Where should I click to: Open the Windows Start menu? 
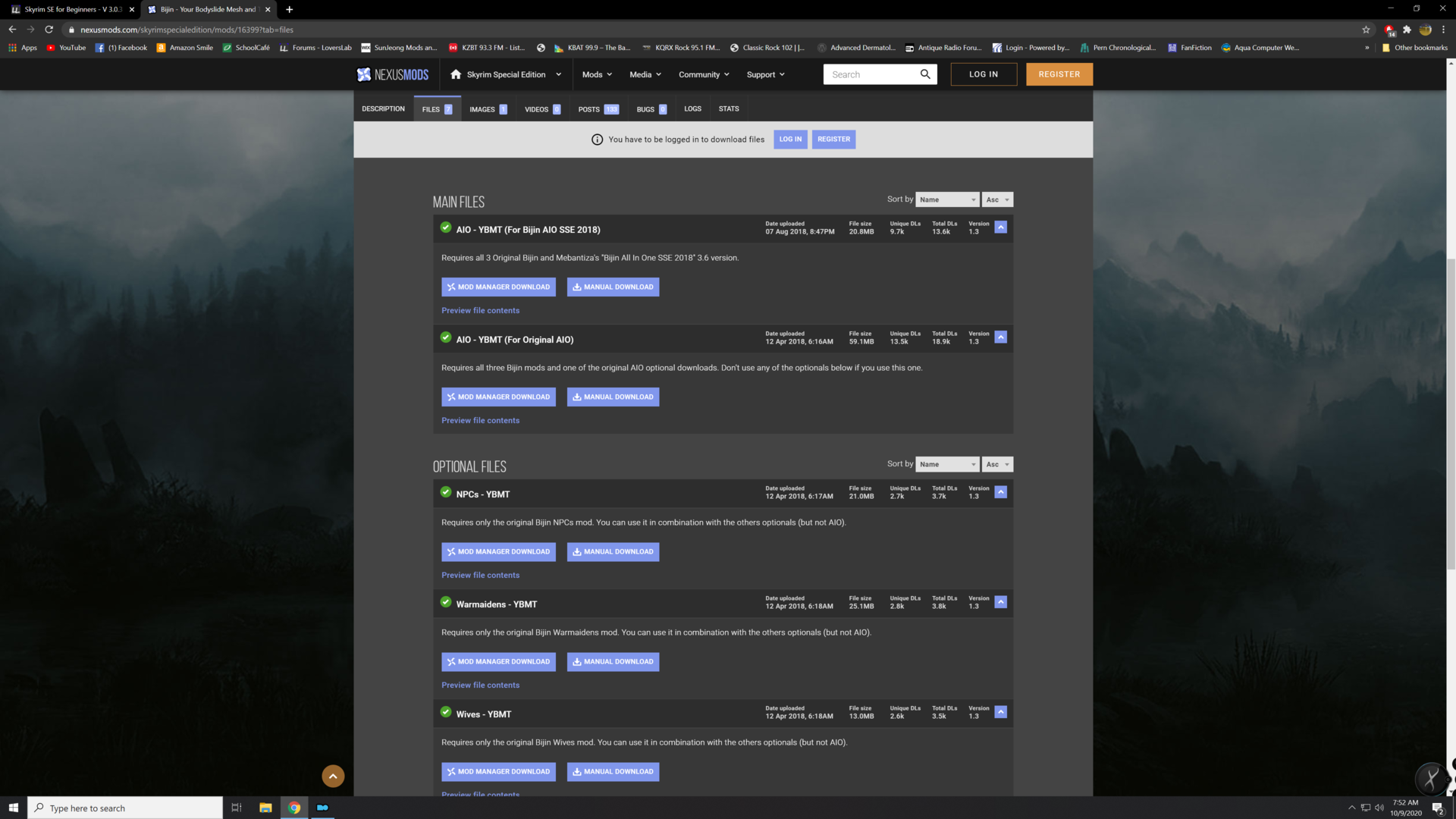click(13, 808)
